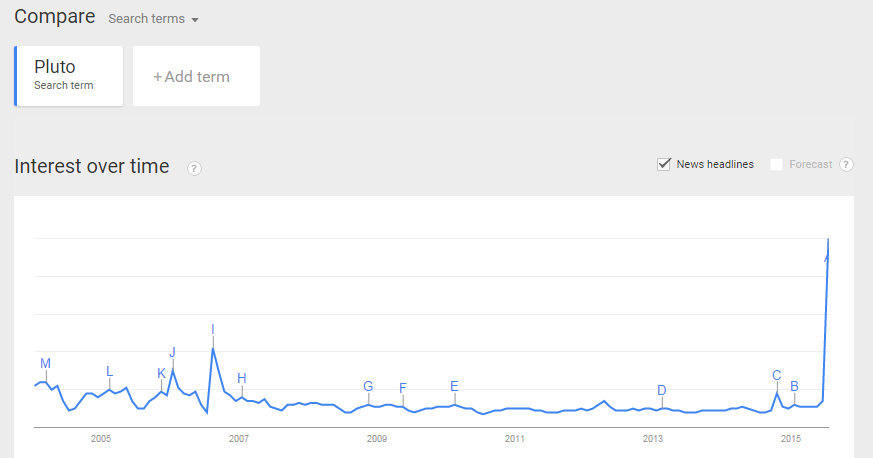Click the Forecast help question mark icon
Image resolution: width=873 pixels, height=458 pixels.
point(846,165)
